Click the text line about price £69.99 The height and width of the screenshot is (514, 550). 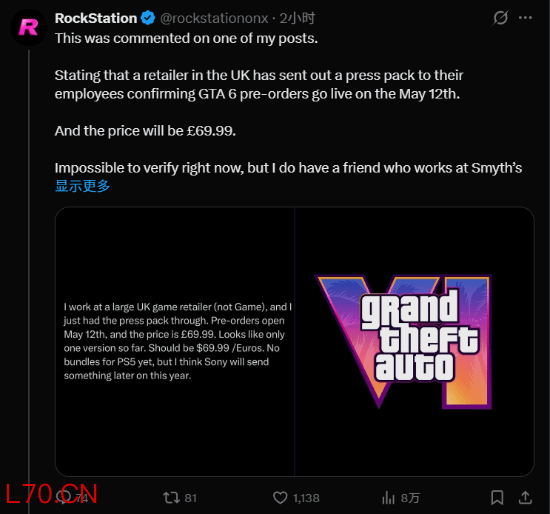coord(145,131)
